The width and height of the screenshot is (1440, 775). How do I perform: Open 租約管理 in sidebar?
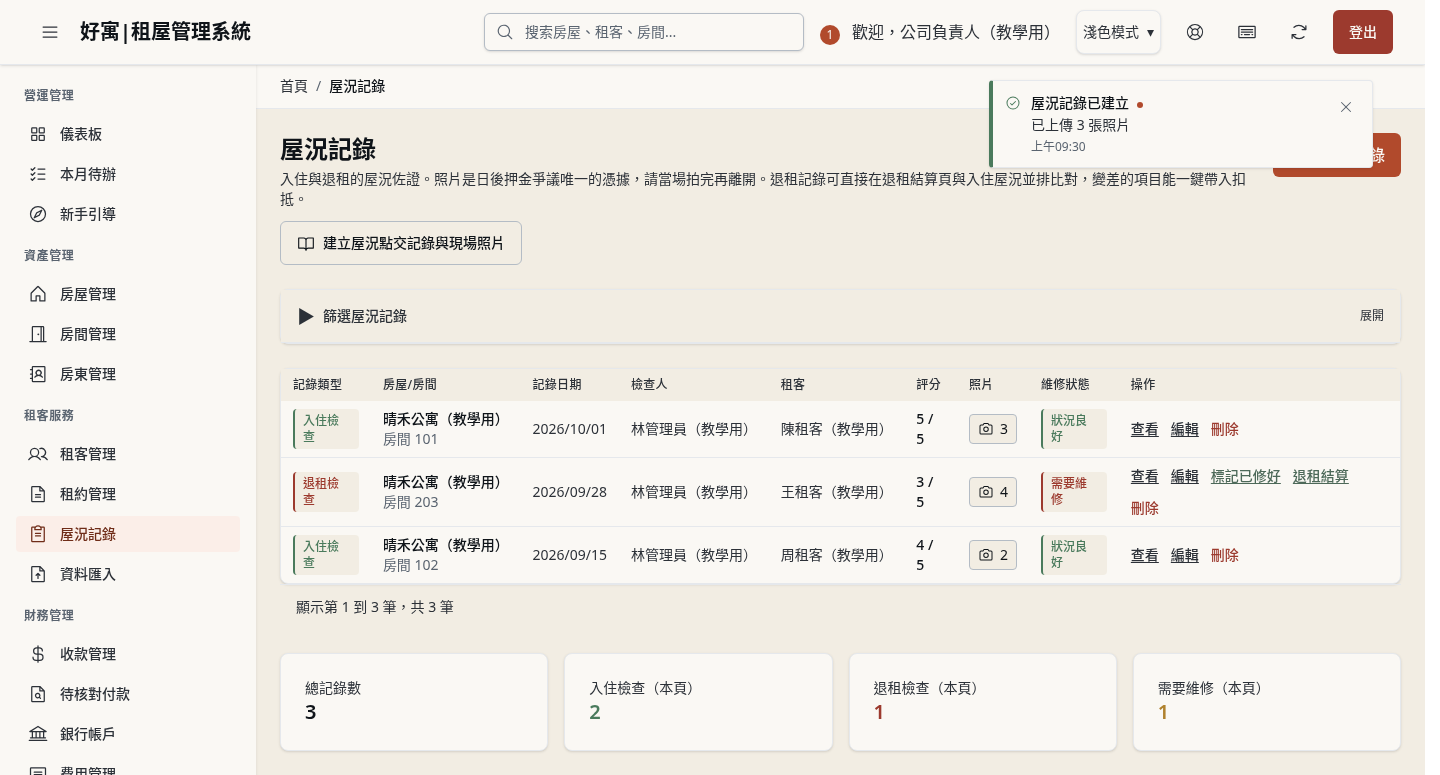(128, 494)
